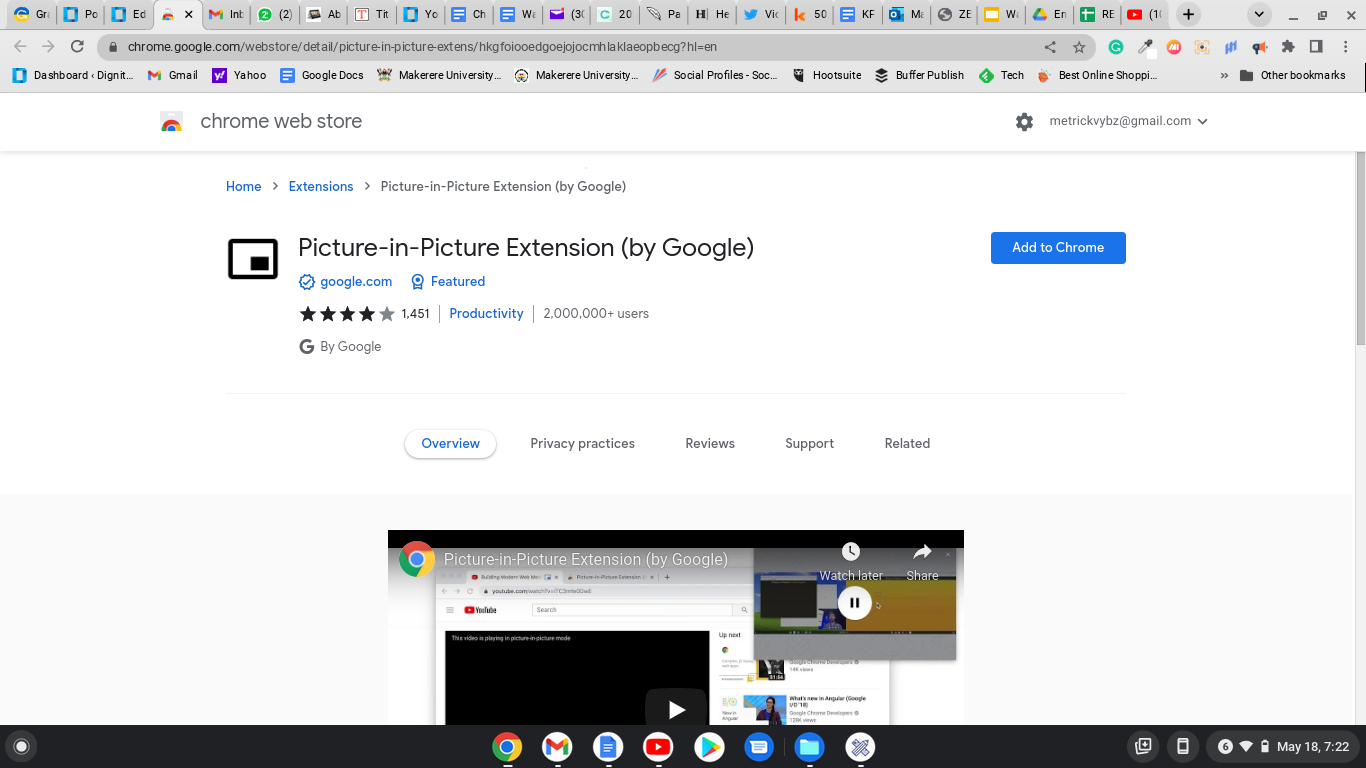
Task: Open the Social Profiles bookmark
Action: coord(715,75)
